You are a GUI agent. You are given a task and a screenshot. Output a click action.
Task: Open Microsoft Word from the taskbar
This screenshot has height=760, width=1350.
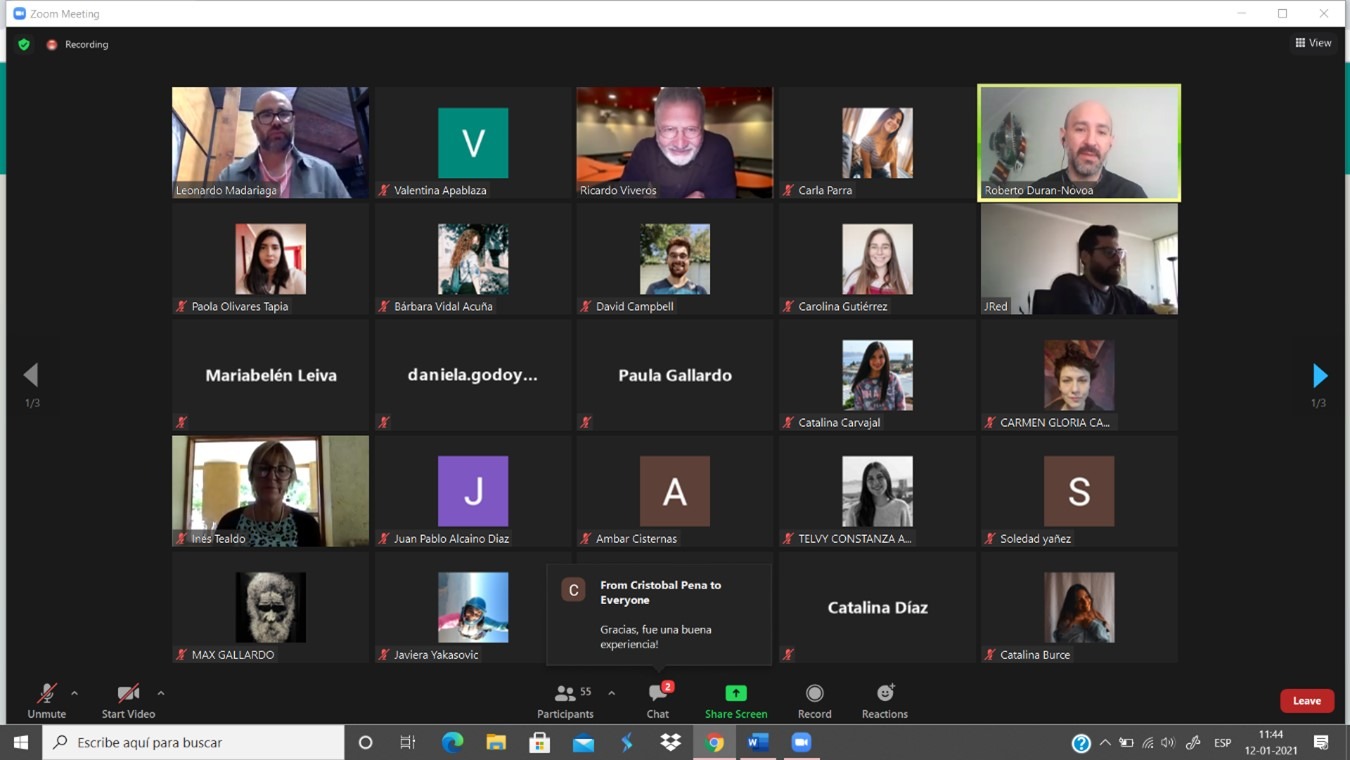pos(757,742)
